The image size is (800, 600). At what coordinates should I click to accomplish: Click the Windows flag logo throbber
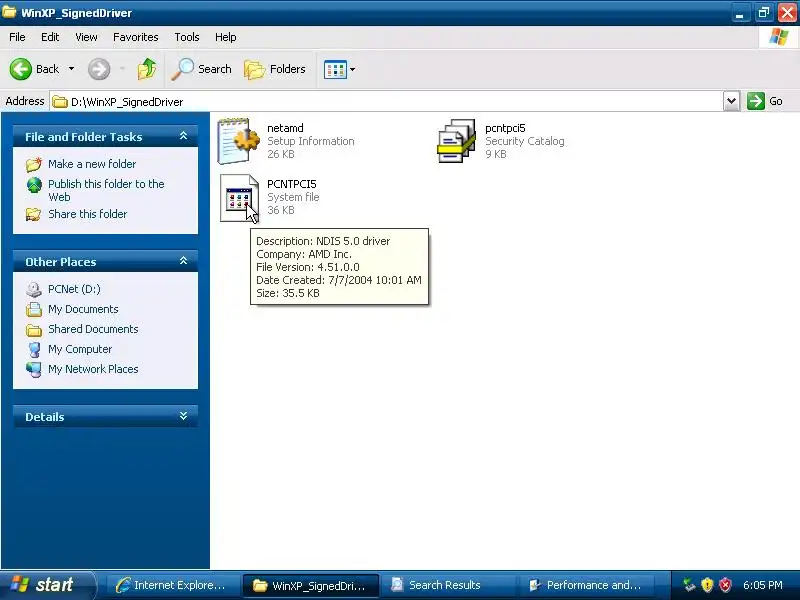coord(779,37)
